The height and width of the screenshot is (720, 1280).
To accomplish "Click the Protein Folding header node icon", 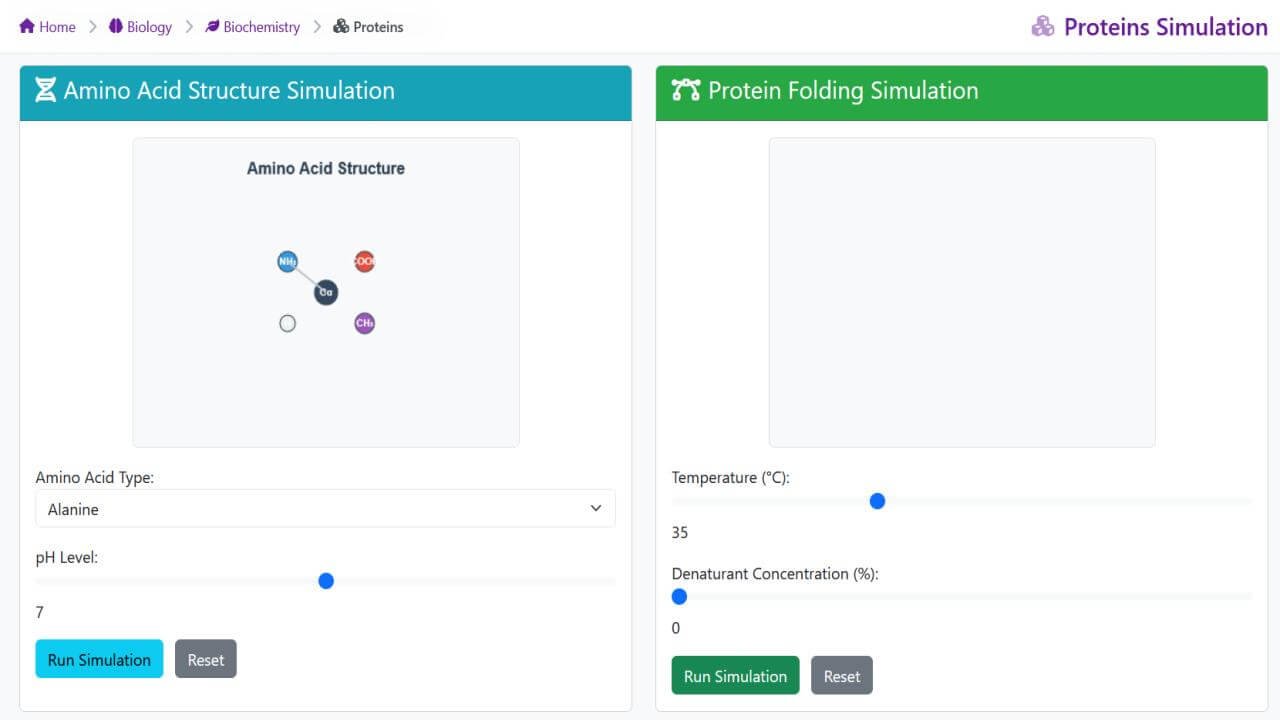I will [x=686, y=91].
